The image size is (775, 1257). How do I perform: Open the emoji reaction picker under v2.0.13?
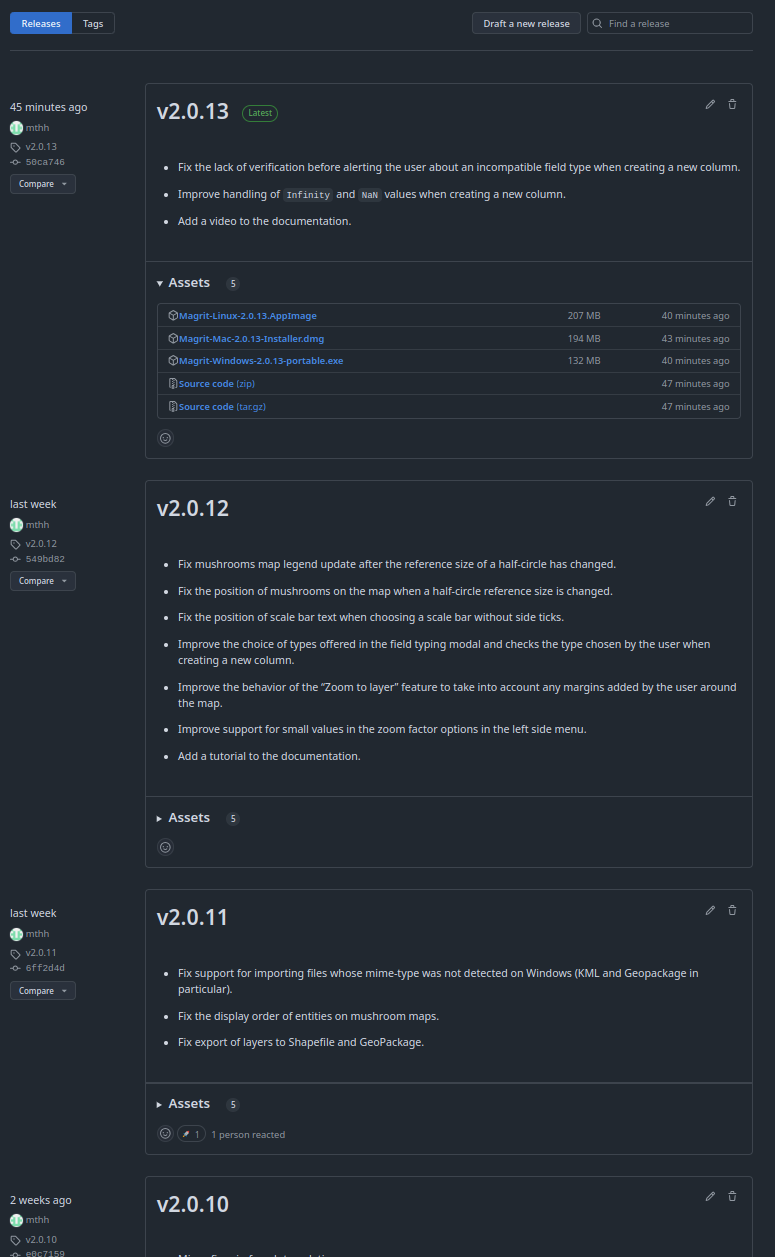[166, 438]
